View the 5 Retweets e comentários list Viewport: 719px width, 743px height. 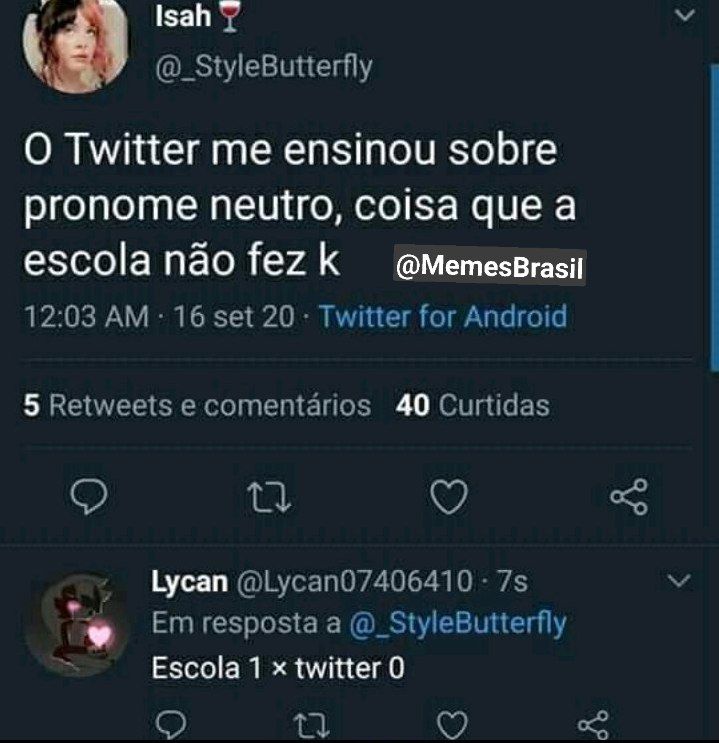197,406
